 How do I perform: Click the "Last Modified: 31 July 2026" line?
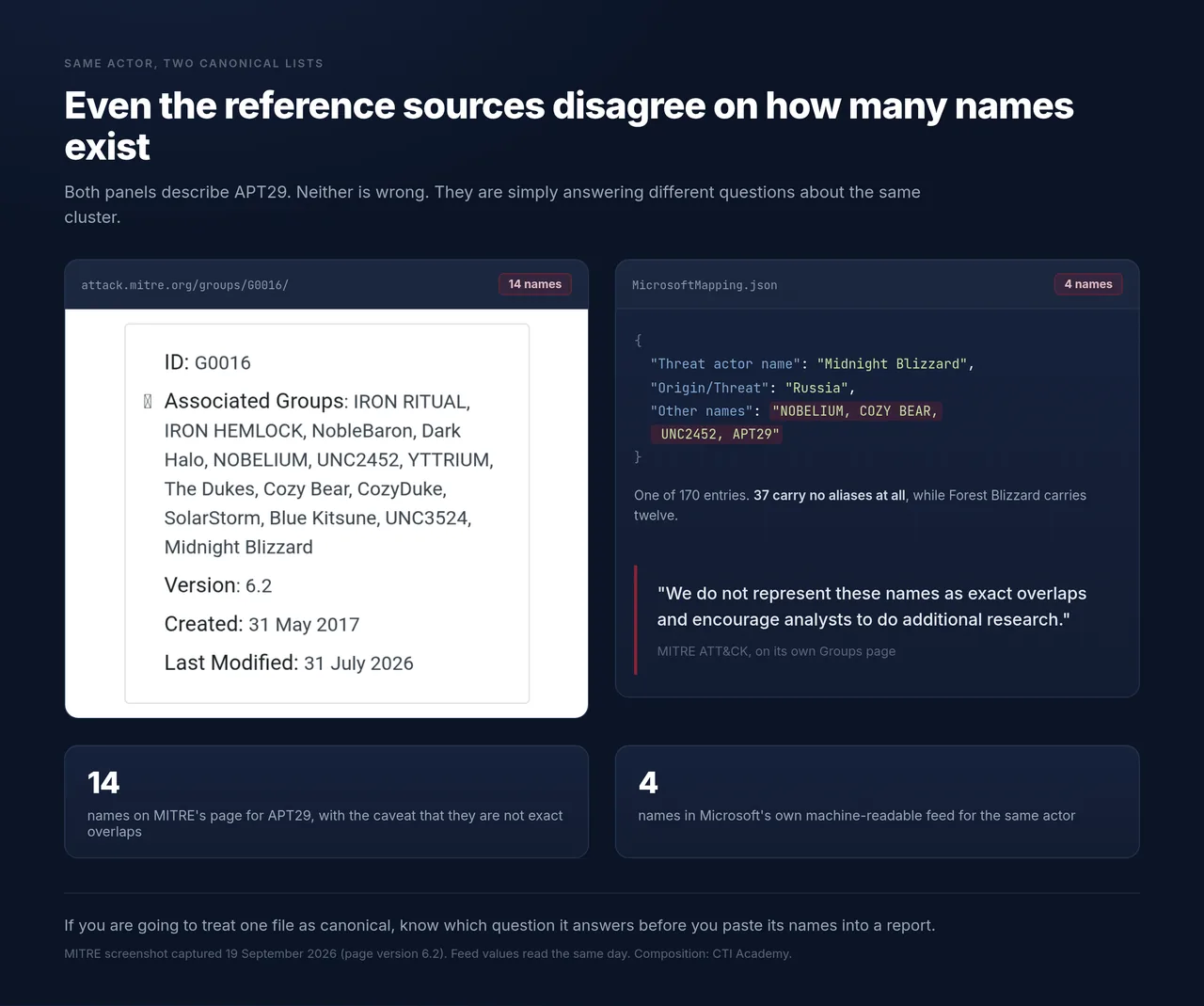[x=289, y=663]
